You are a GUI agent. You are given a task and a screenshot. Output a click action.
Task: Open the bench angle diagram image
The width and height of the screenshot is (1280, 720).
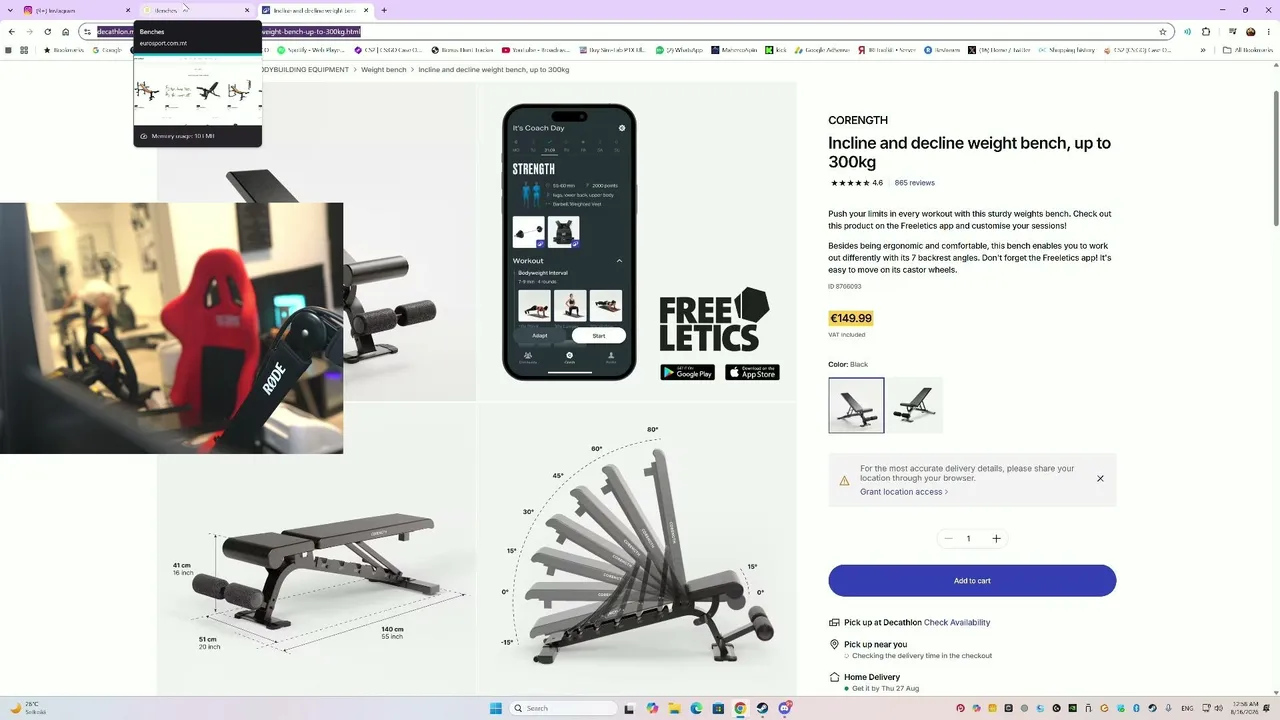coord(637,549)
